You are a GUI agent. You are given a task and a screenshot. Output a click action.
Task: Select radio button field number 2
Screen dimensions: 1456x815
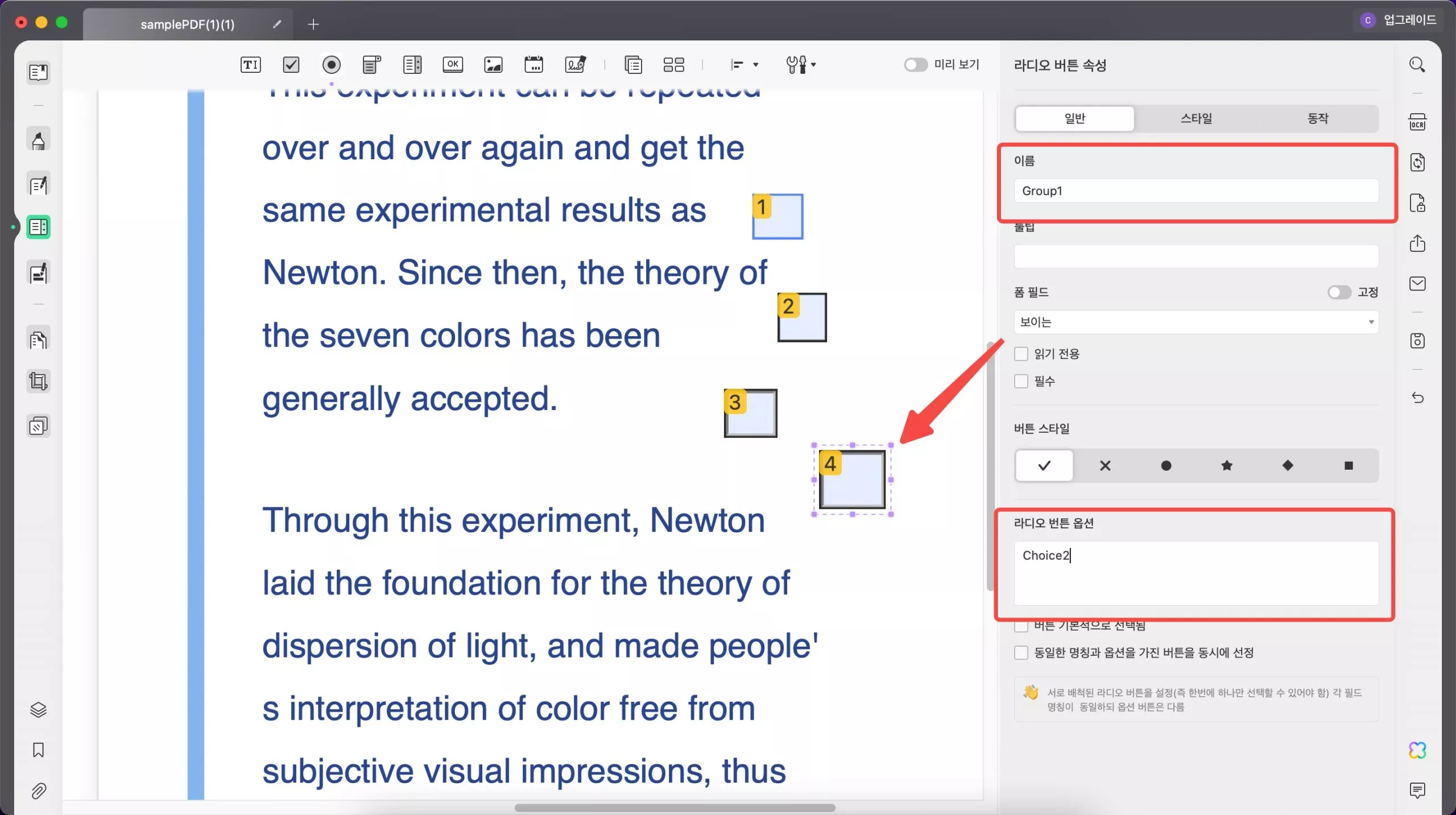[x=802, y=317]
